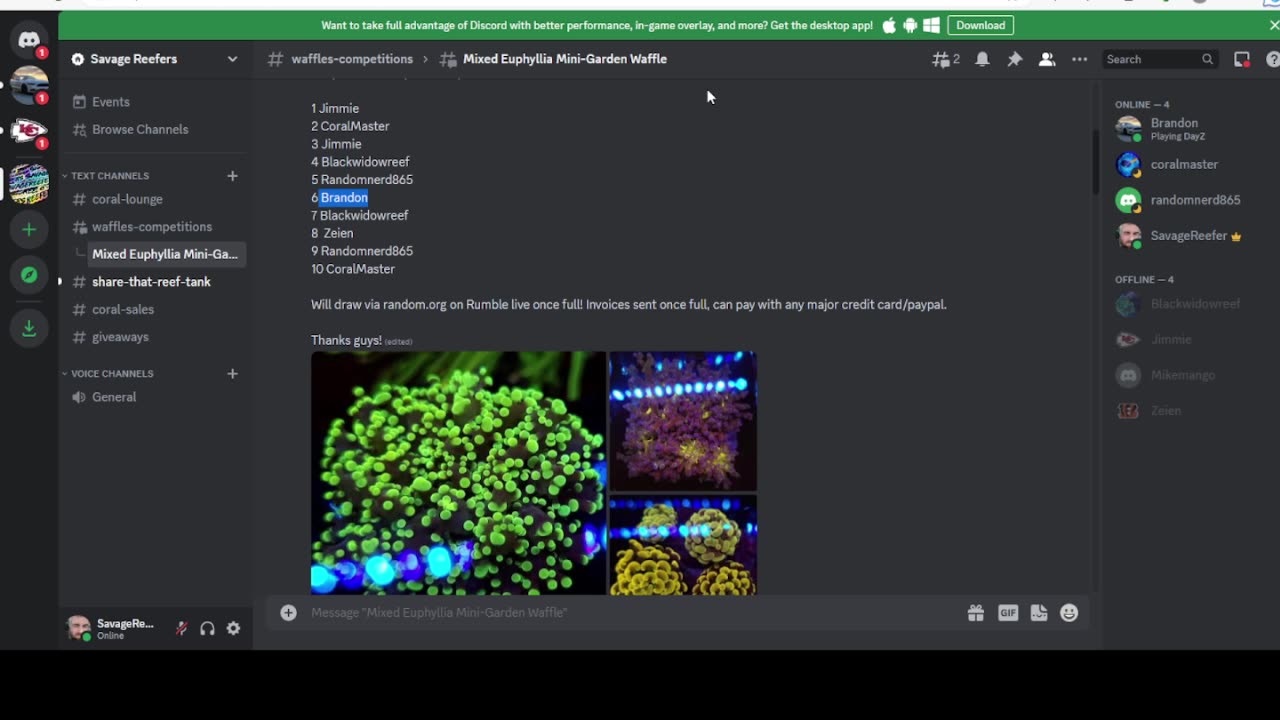
Task: Toggle the member list icon
Action: point(1047,59)
